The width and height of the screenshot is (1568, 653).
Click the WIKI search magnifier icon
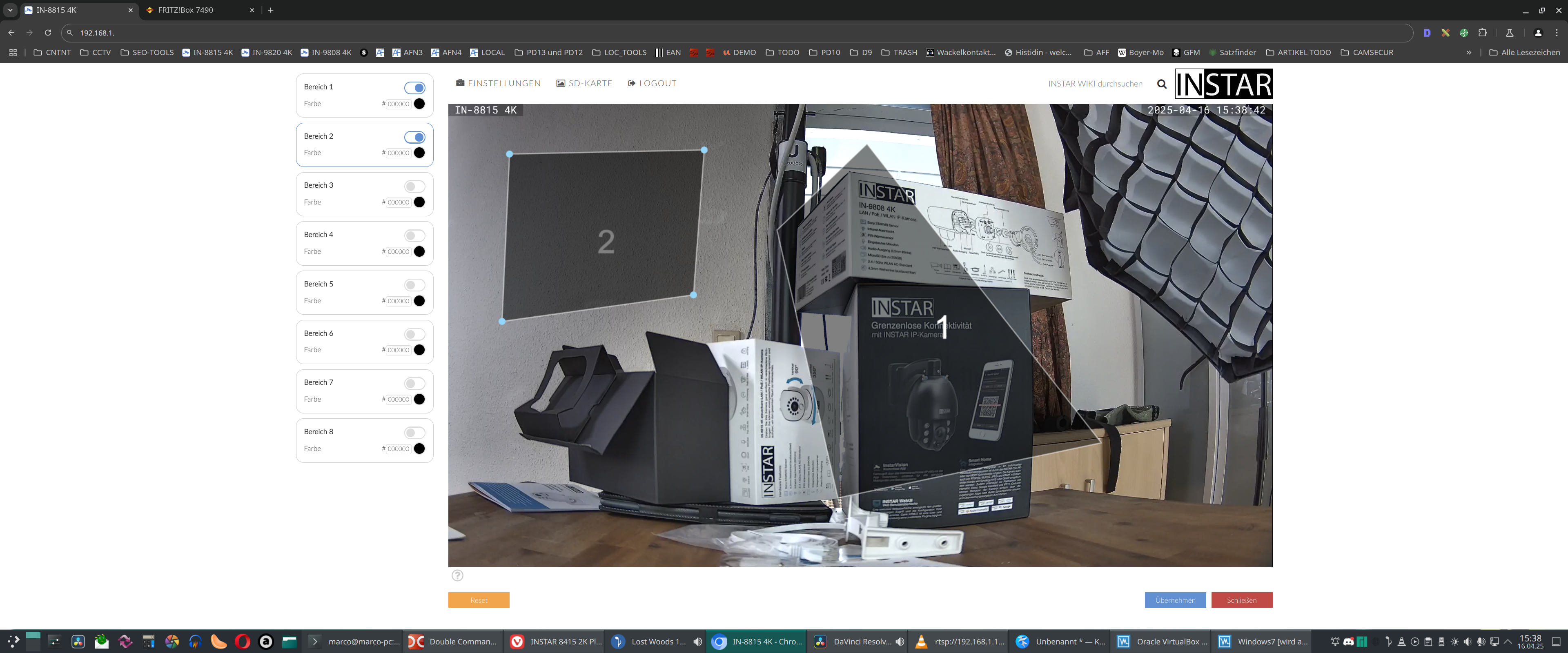click(x=1161, y=84)
